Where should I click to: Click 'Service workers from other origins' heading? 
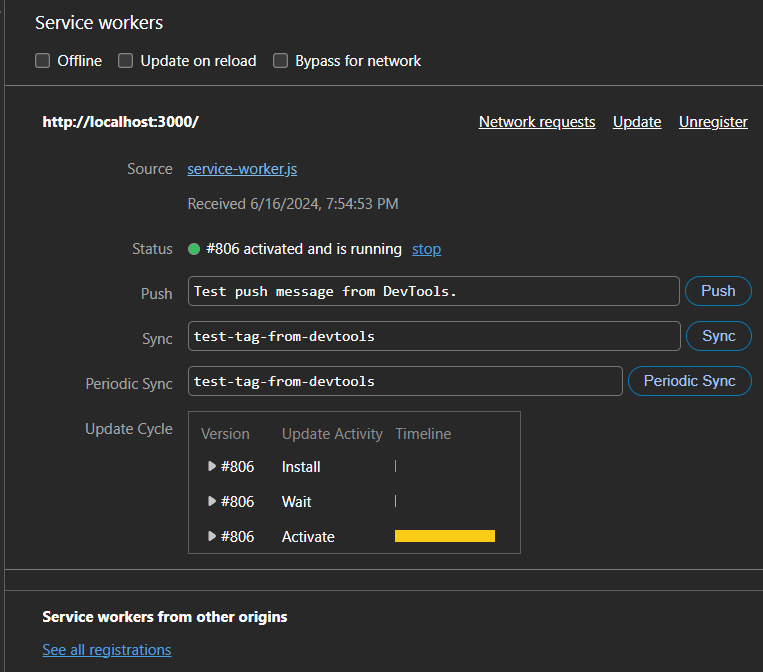click(x=164, y=617)
